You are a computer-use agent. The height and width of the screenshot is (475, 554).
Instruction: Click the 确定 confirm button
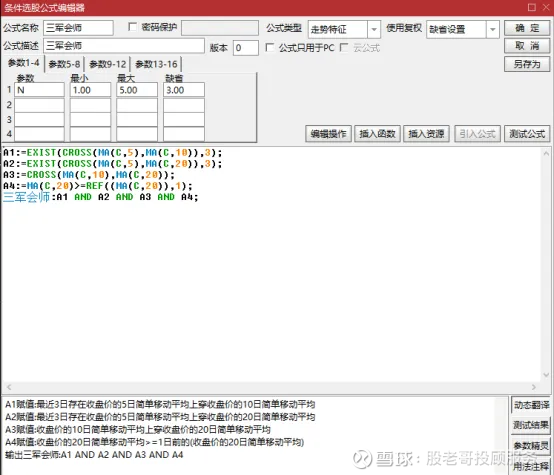[x=527, y=28]
